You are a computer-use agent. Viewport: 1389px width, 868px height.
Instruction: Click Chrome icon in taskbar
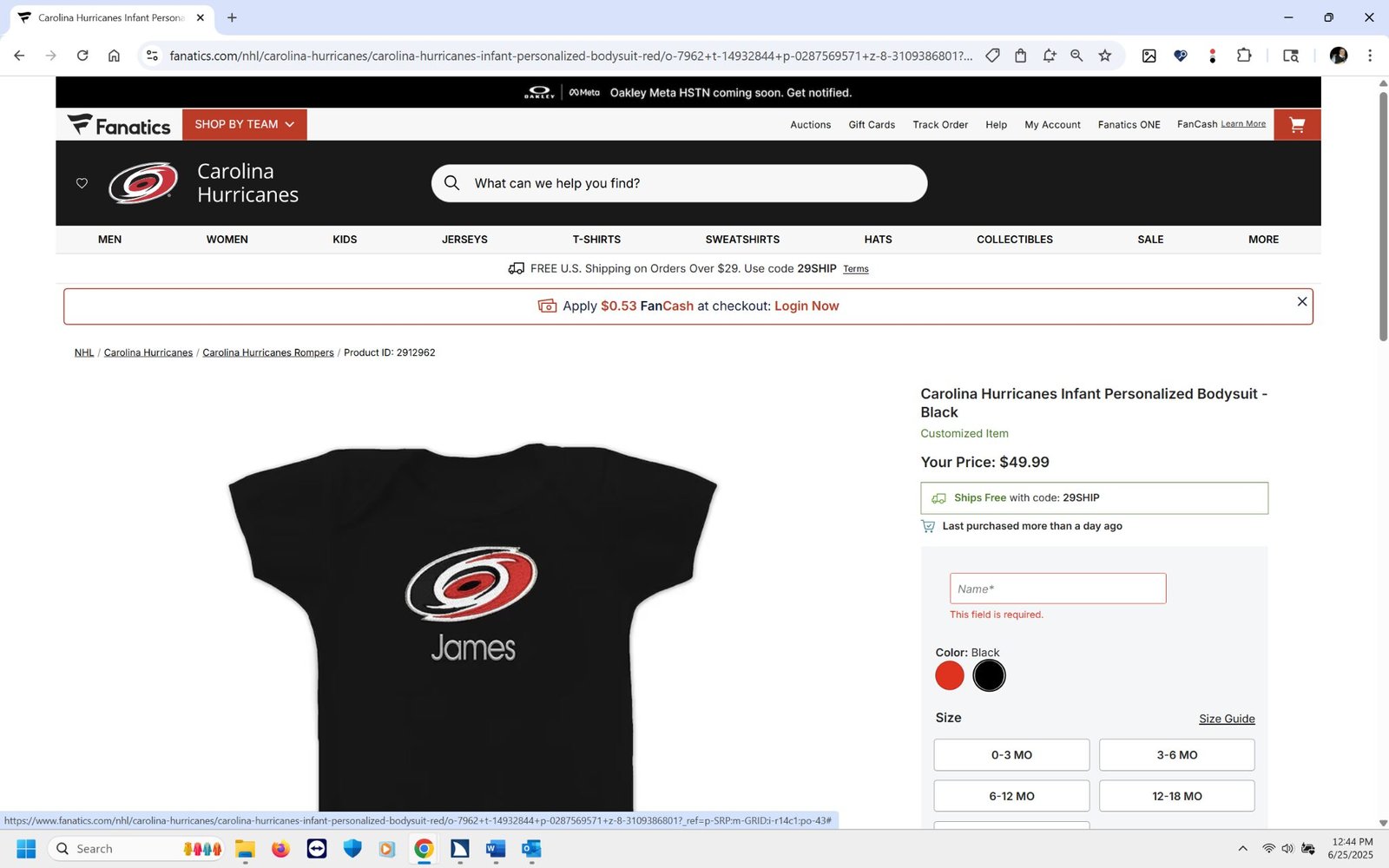[x=424, y=848]
